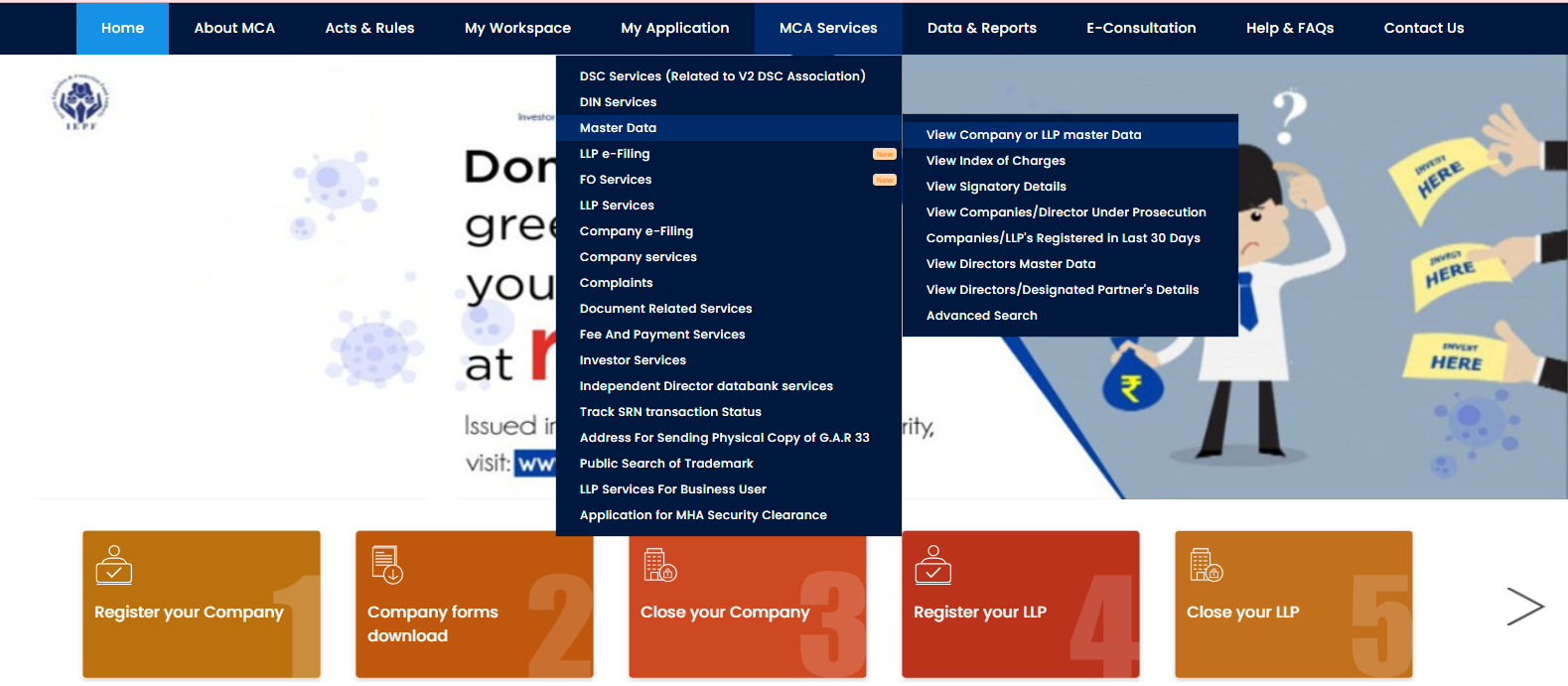Screen dimensions: 1568x686
Task: Select Track SRN transaction Status
Action: coord(670,412)
